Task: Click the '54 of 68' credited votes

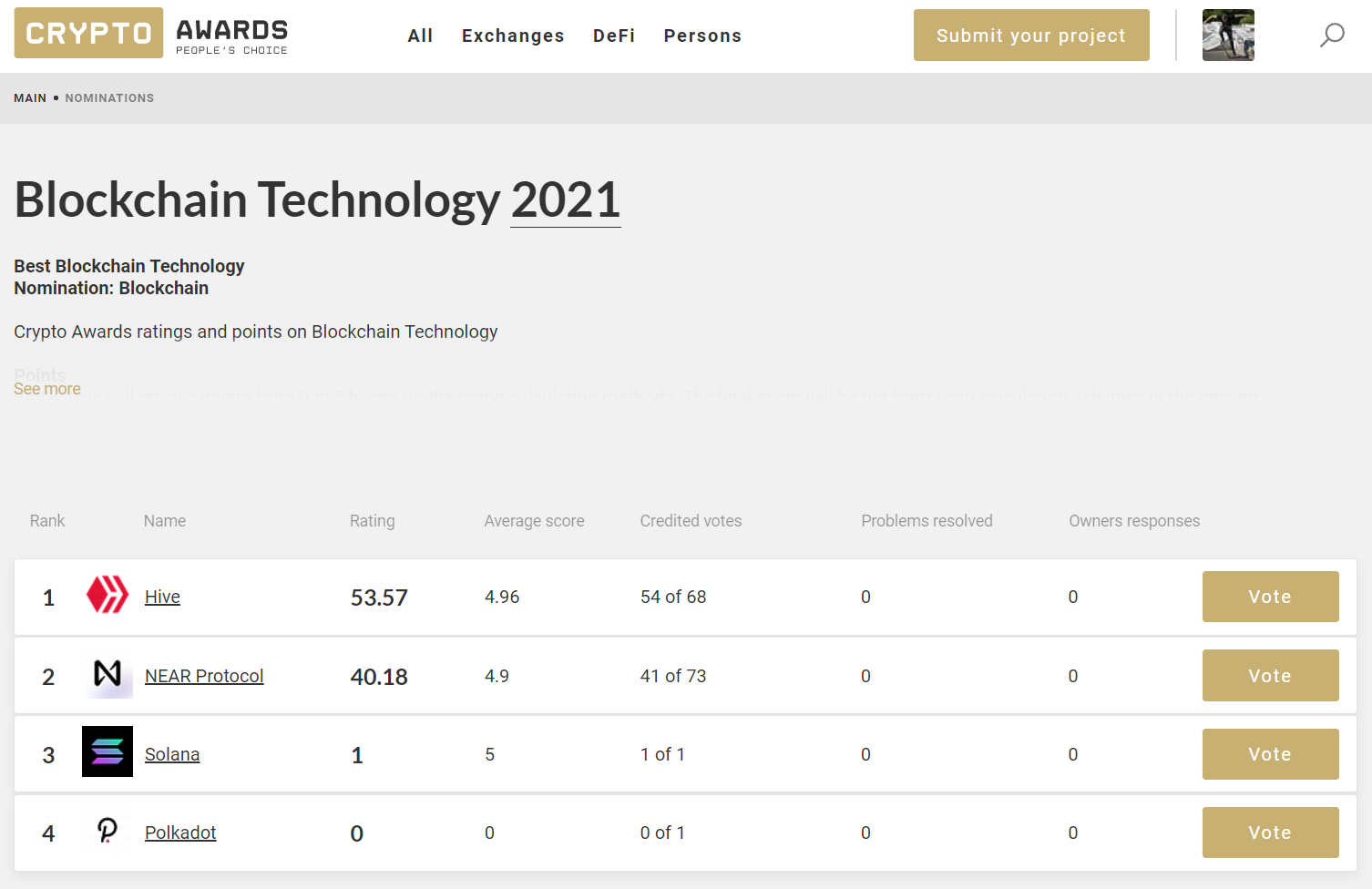Action: coord(673,597)
